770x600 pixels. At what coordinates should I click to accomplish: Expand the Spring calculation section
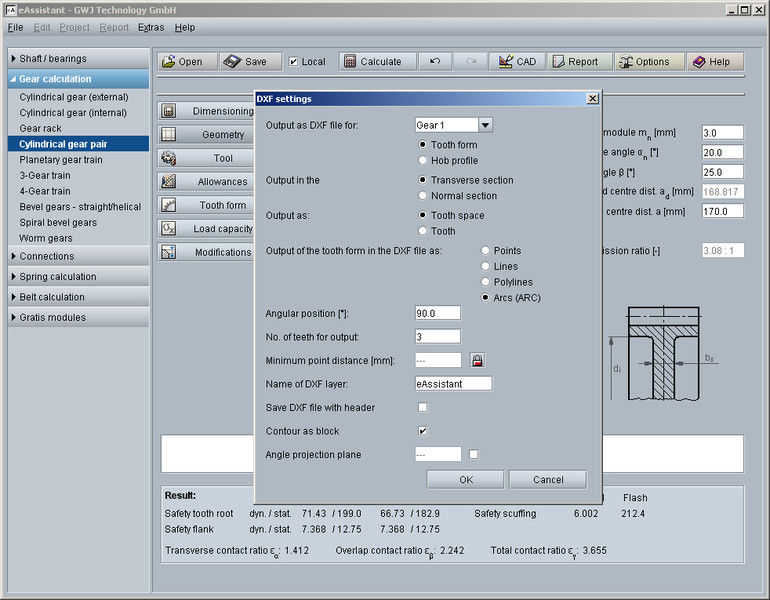pyautogui.click(x=78, y=276)
